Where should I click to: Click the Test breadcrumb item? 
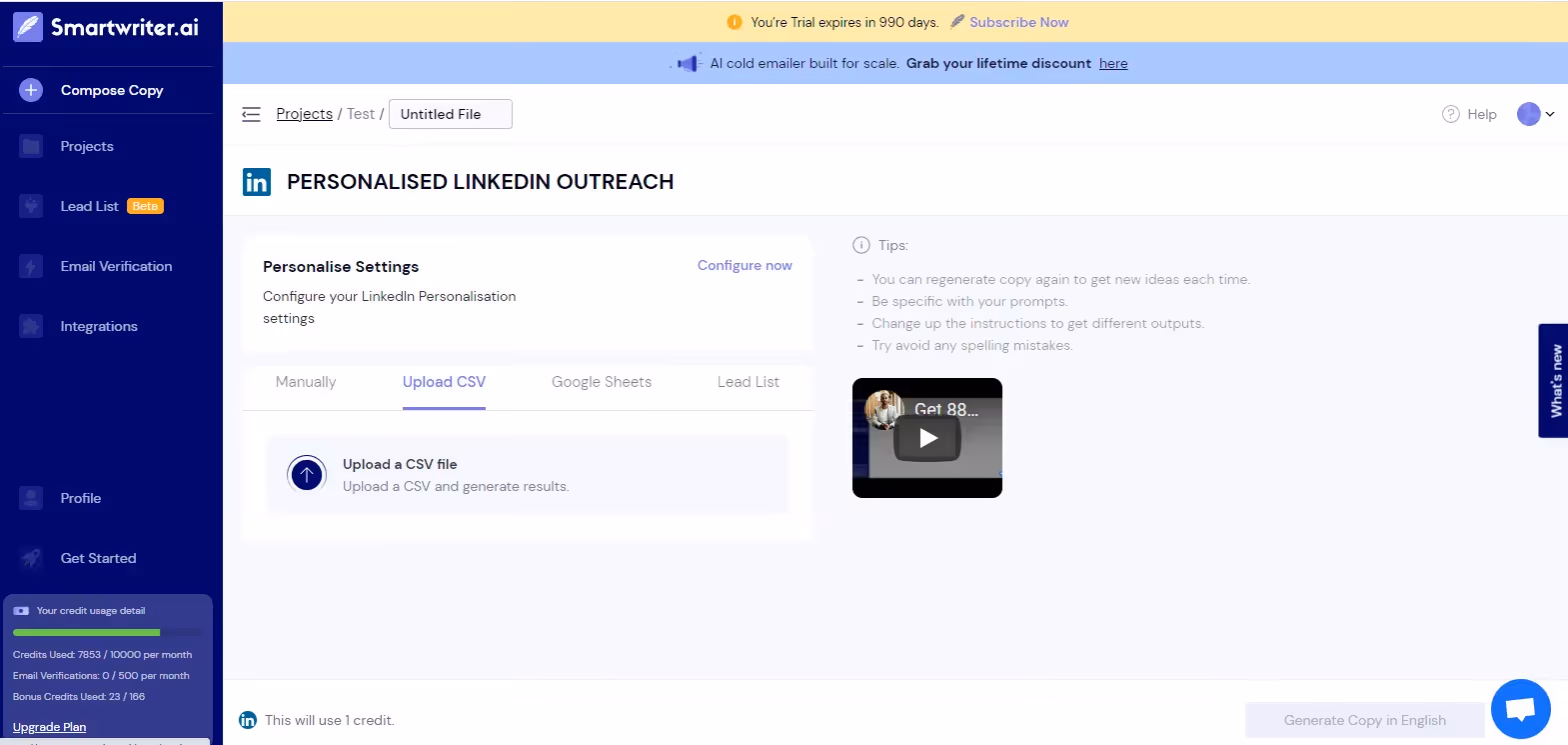point(361,114)
